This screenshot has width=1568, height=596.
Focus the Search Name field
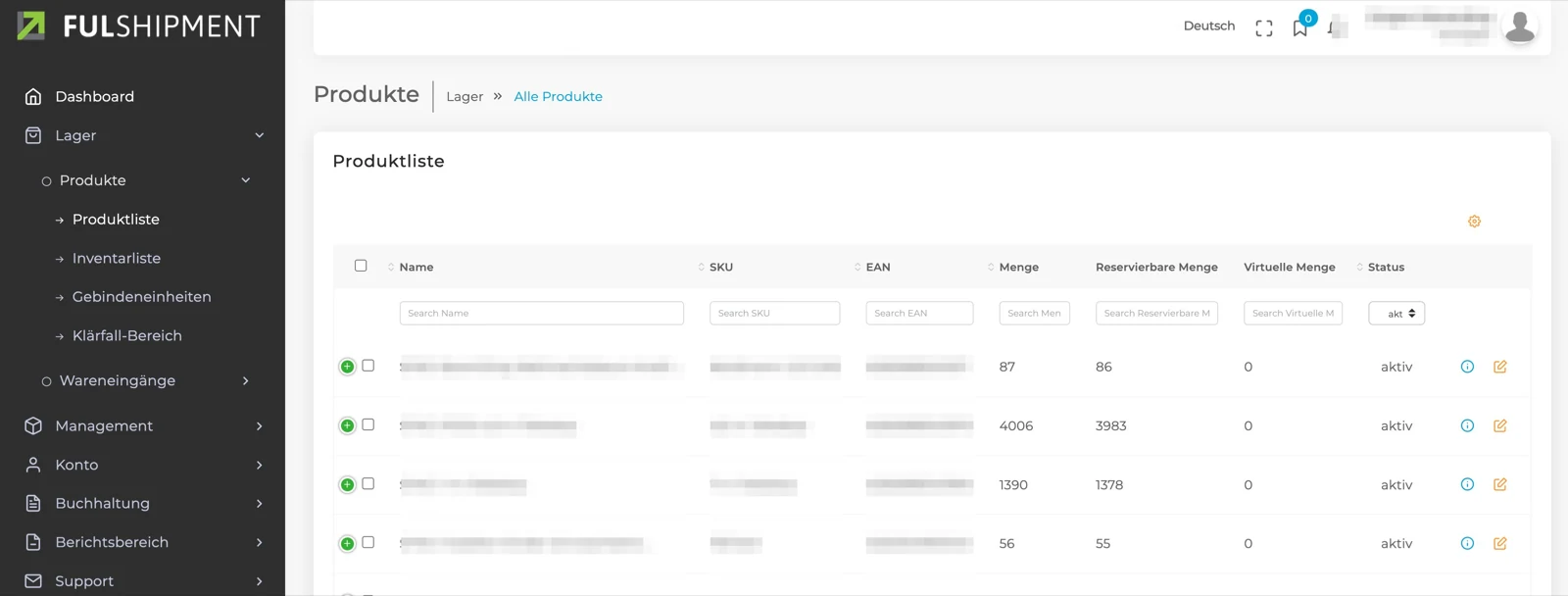click(541, 313)
